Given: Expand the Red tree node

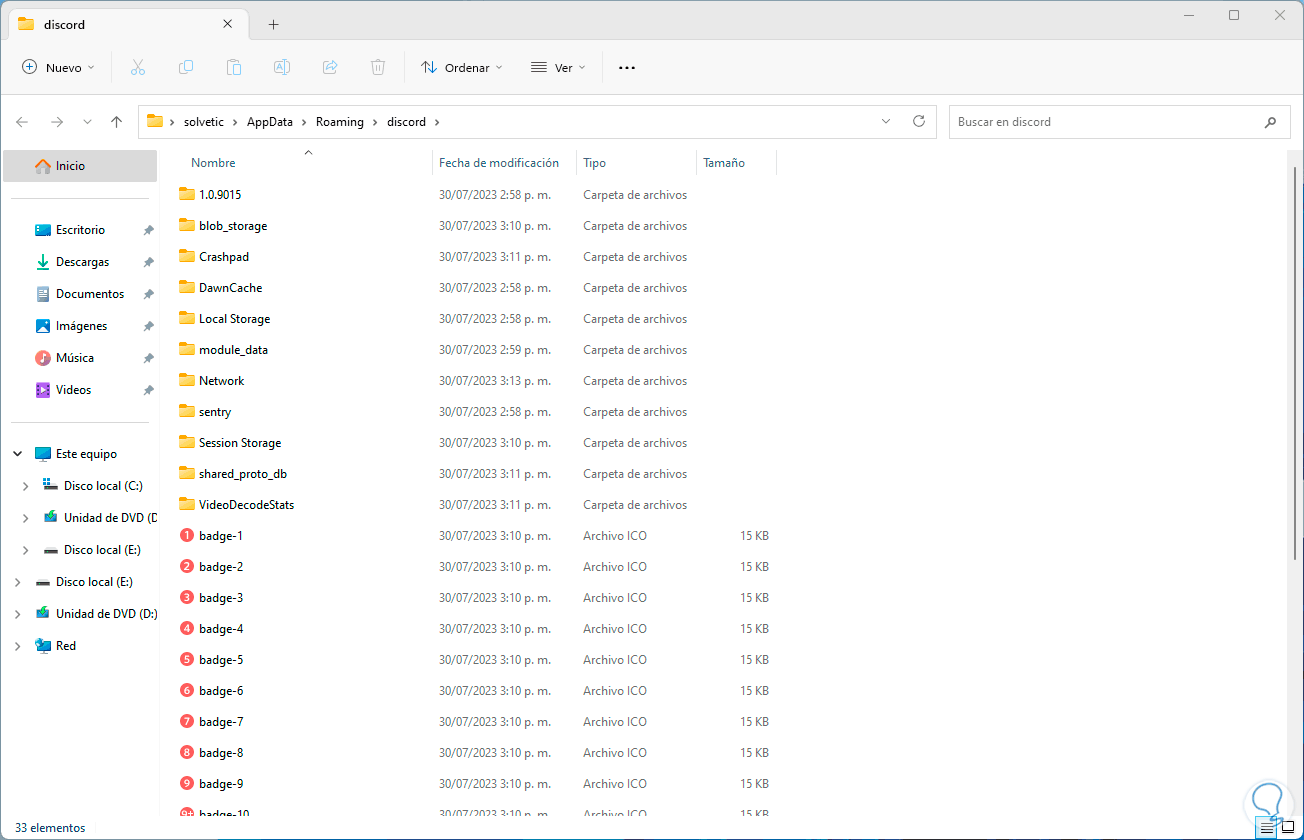Looking at the screenshot, I should pyautogui.click(x=18, y=646).
